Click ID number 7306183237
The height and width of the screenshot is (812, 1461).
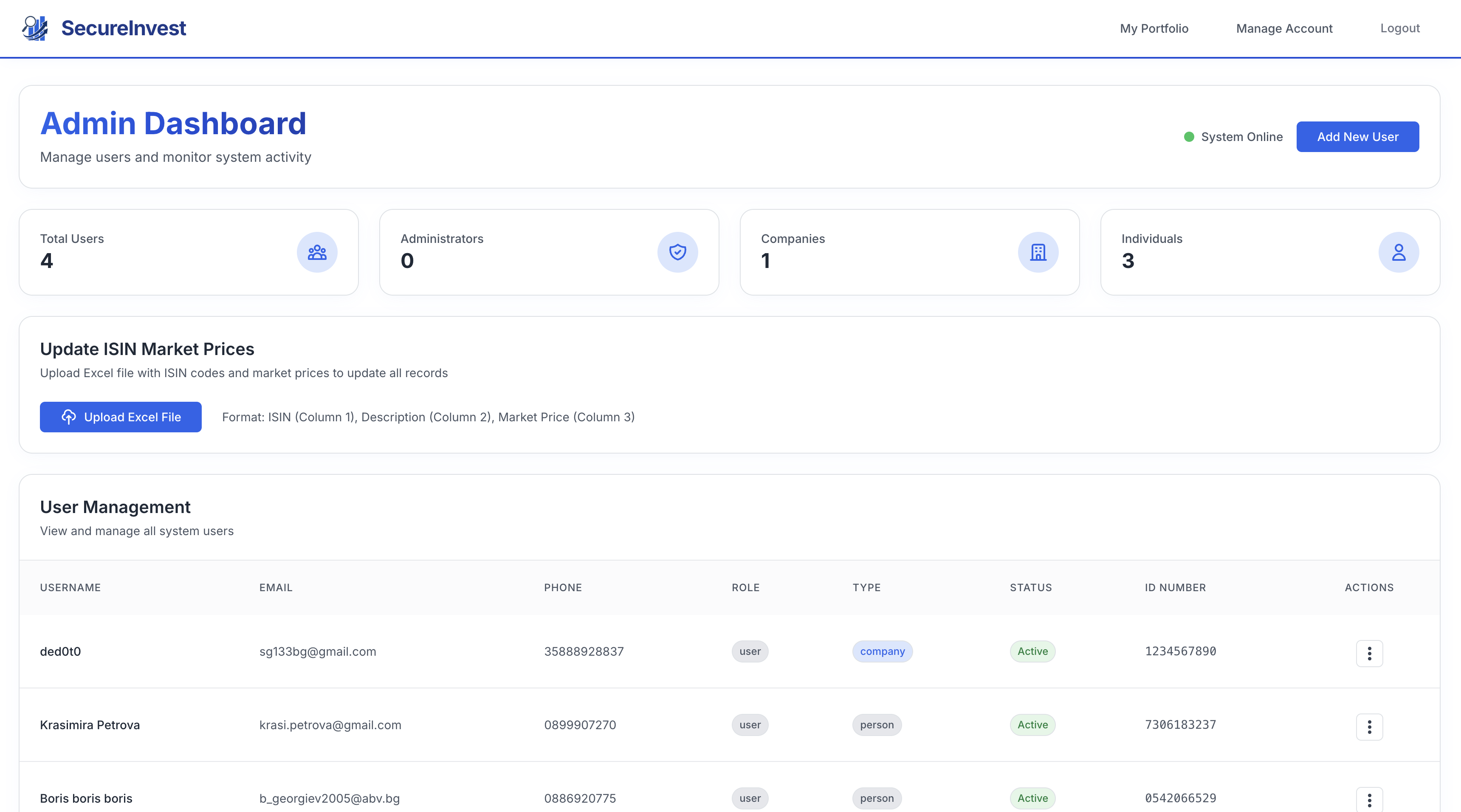pos(1180,725)
